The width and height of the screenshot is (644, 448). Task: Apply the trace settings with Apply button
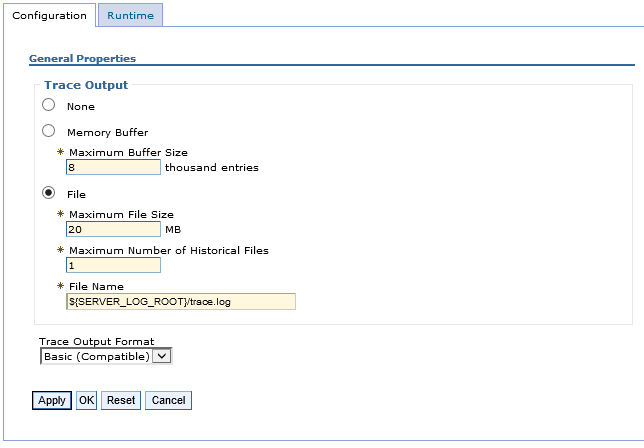[52, 400]
